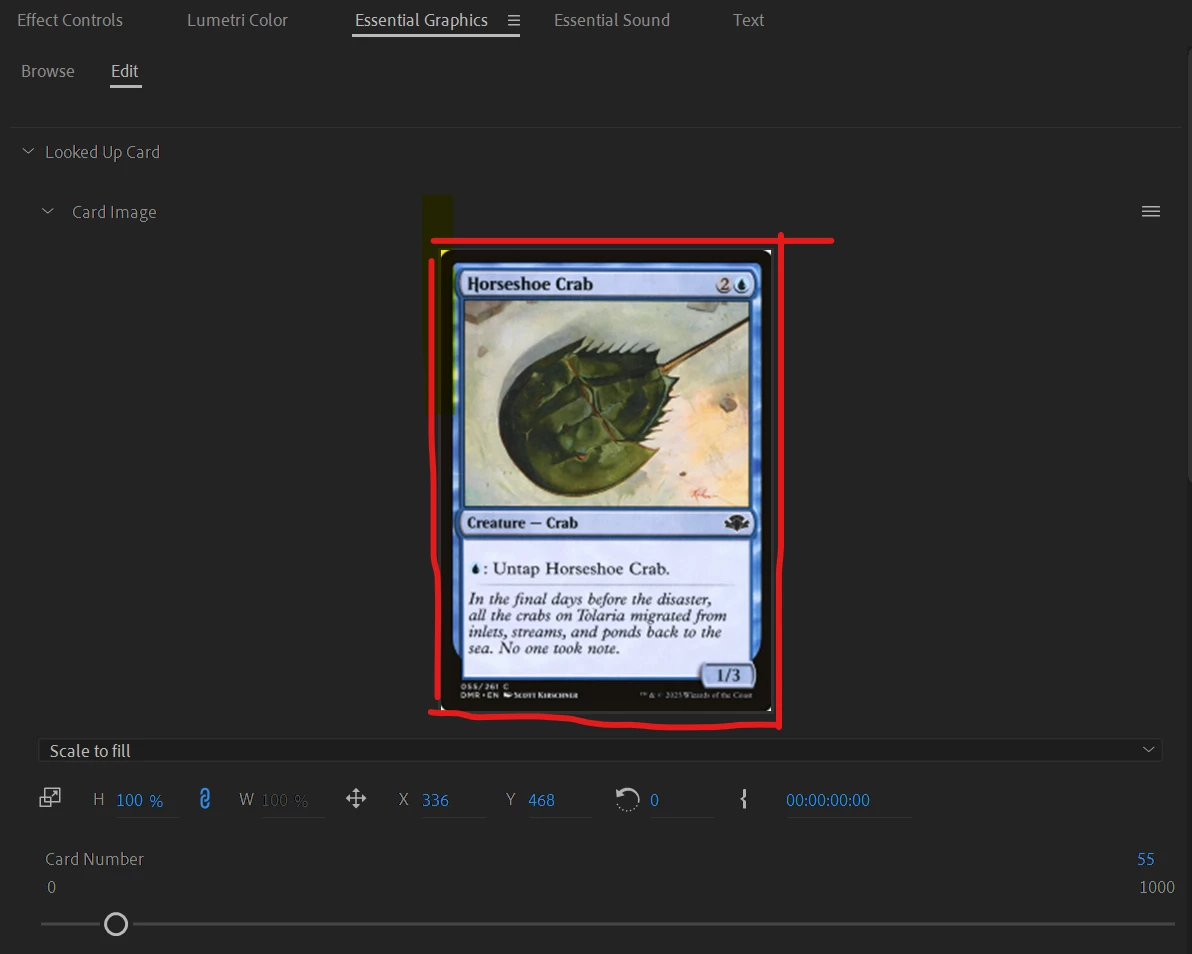This screenshot has height=954, width=1192.
Task: Click the position move icon
Action: [356, 799]
